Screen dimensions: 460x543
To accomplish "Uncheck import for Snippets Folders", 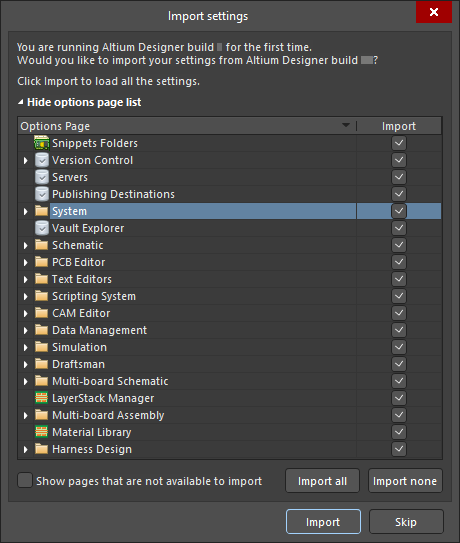I will (399, 143).
